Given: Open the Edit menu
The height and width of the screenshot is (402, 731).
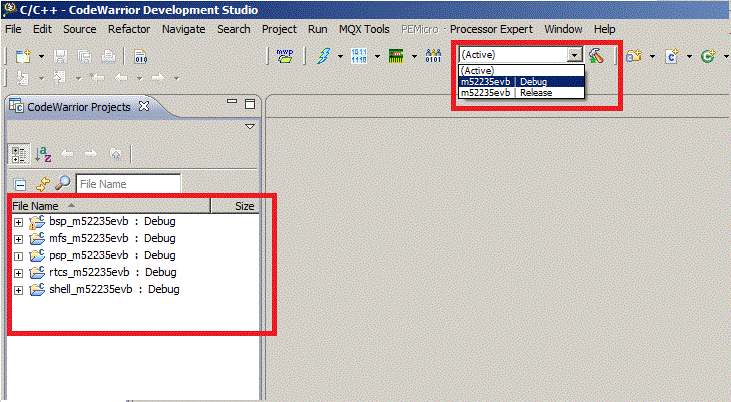Looking at the screenshot, I should pyautogui.click(x=42, y=29).
